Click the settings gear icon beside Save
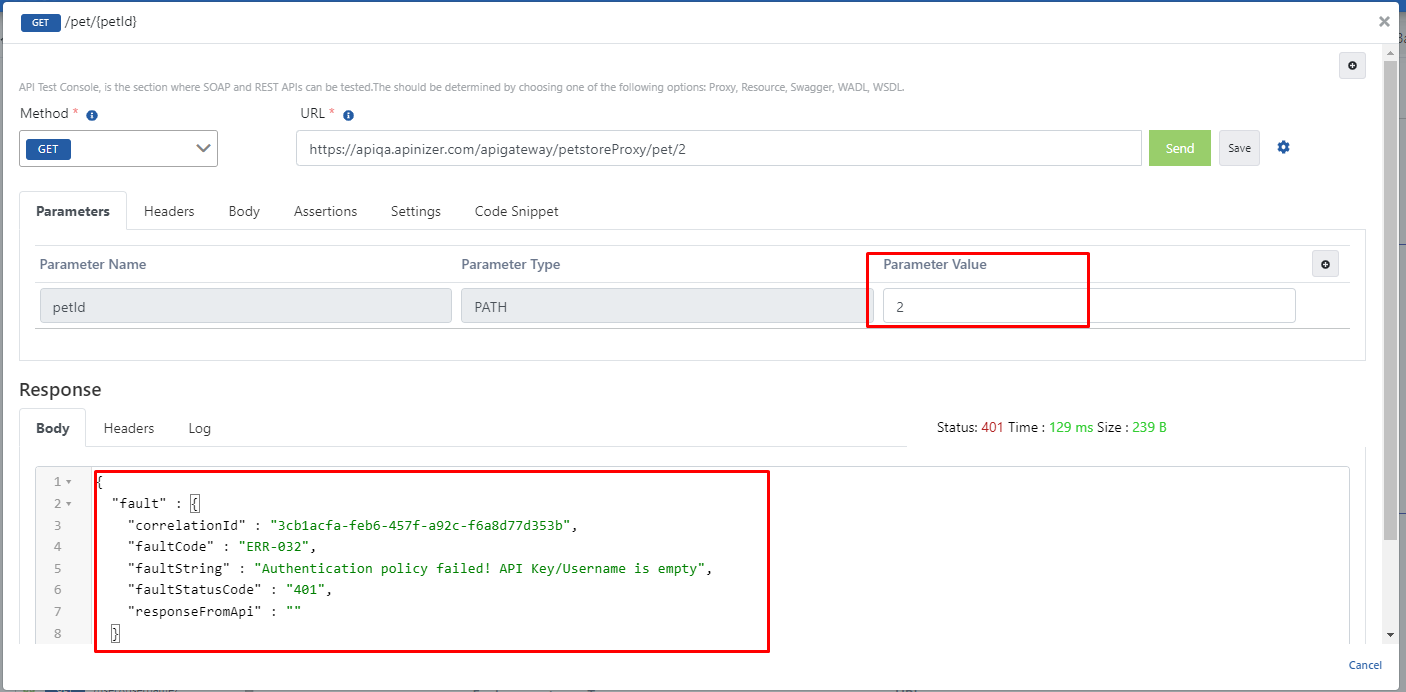Screen dimensions: 1406x692 [1283, 147]
